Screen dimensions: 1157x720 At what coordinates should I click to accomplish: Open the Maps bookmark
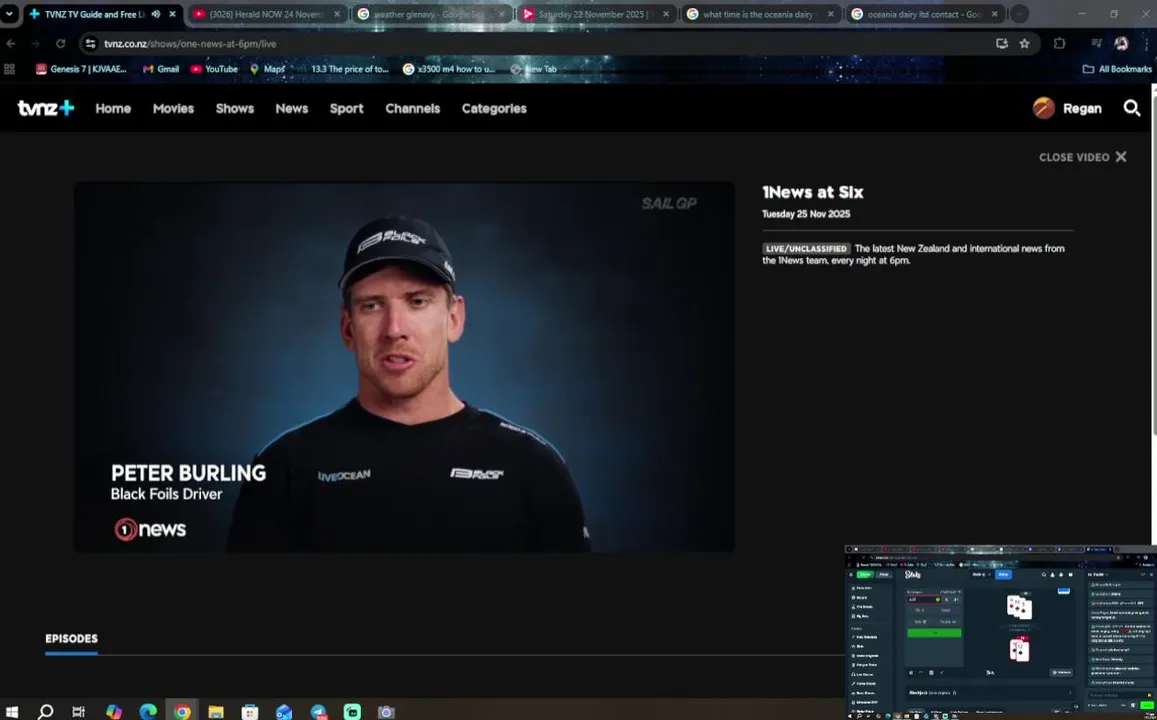[267, 69]
